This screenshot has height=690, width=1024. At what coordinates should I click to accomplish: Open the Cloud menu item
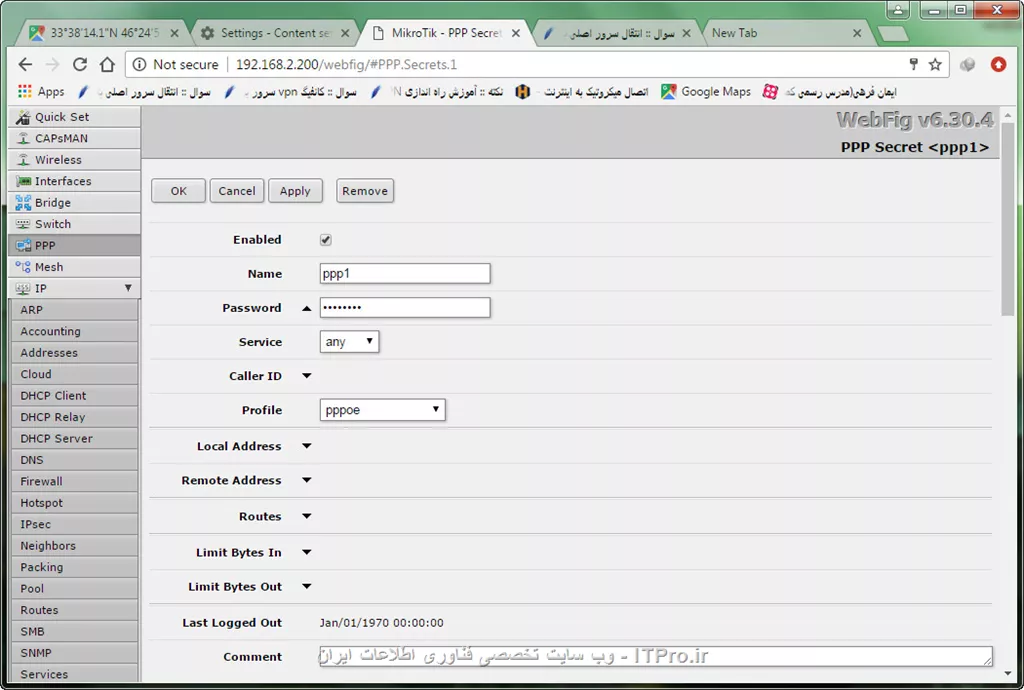(x=74, y=374)
